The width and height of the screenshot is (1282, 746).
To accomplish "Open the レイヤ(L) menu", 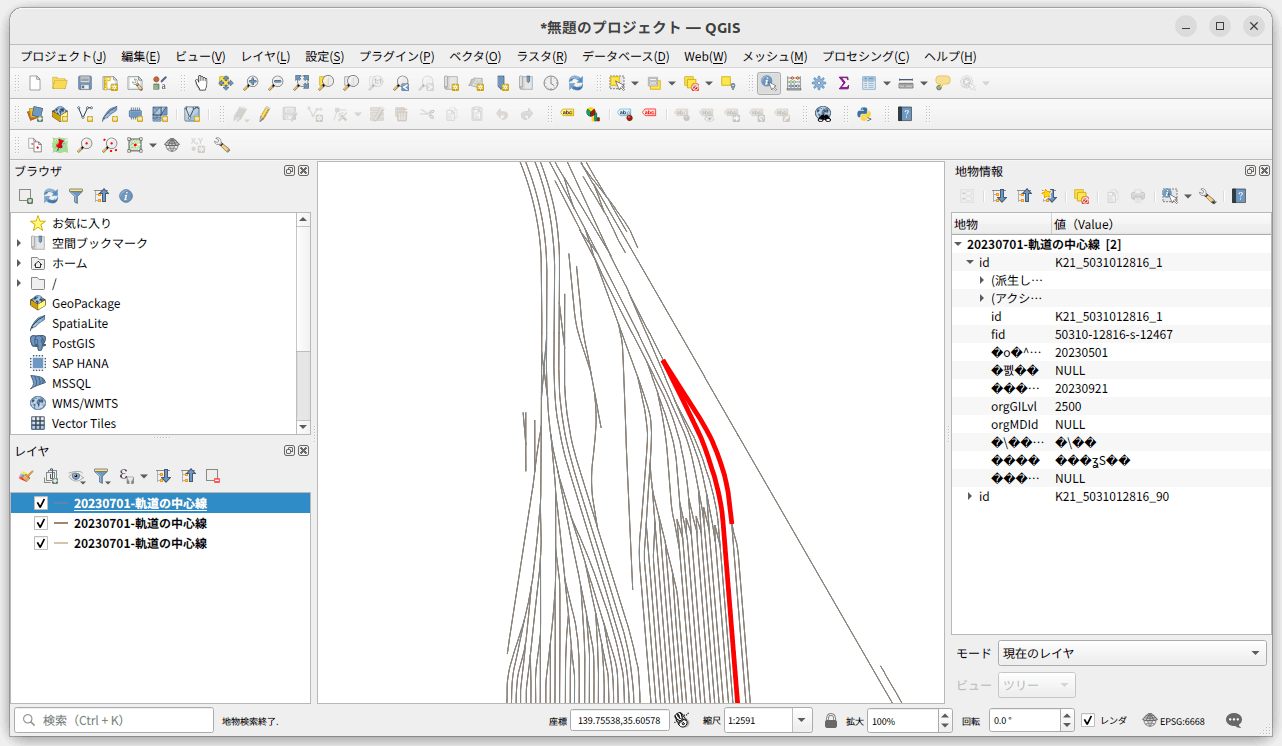I will click(265, 57).
